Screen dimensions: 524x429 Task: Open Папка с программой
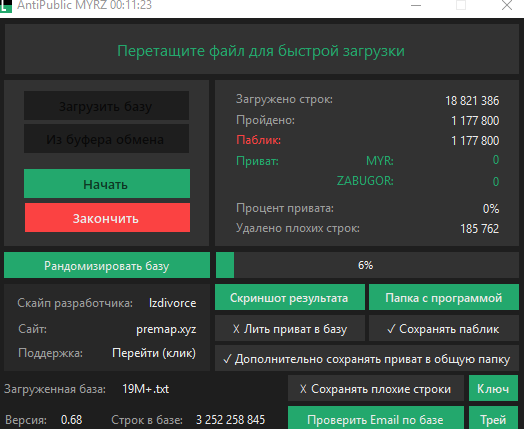444,297
